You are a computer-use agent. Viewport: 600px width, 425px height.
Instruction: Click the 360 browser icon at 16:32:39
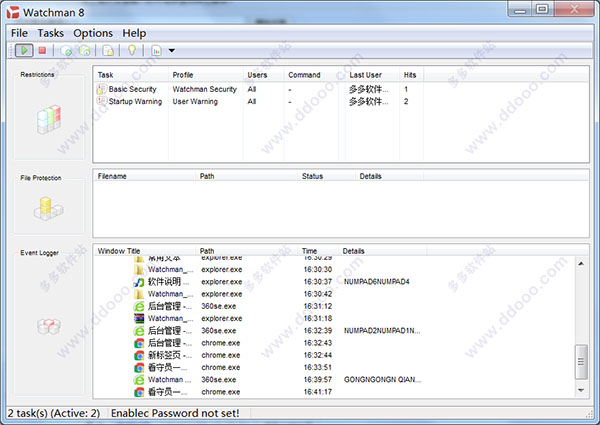point(139,331)
